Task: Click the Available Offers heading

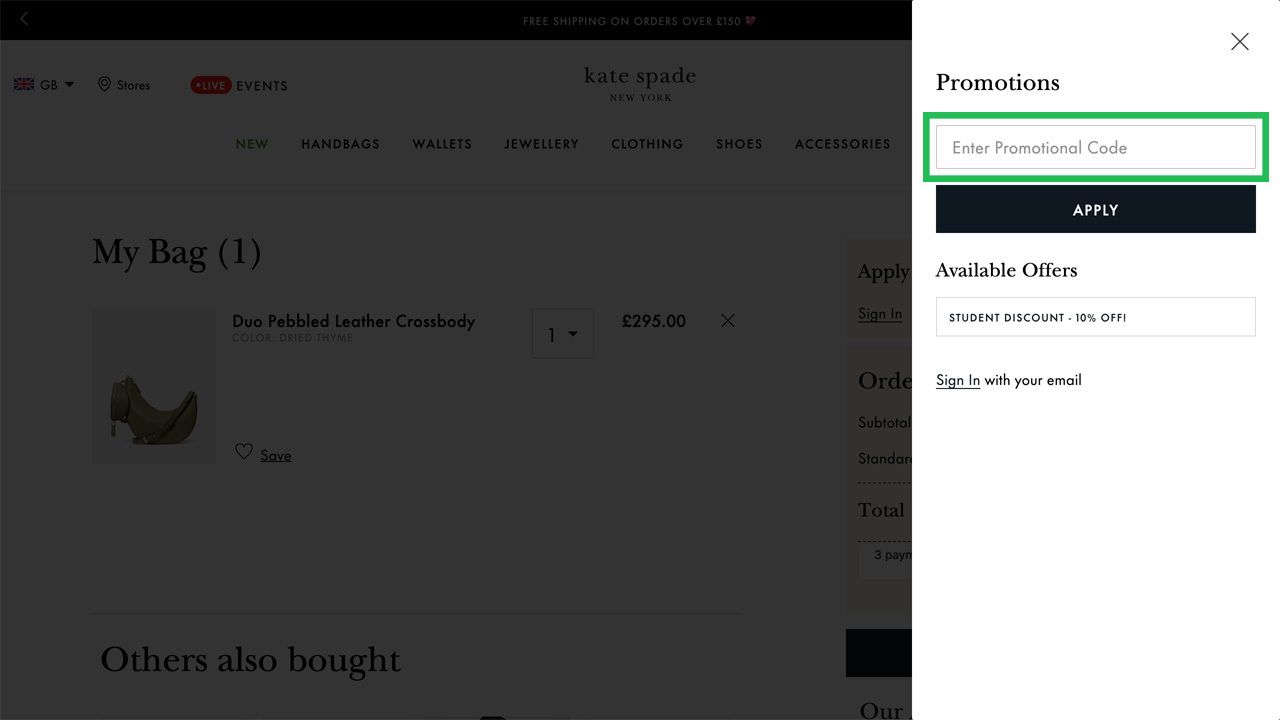Action: (x=1006, y=270)
